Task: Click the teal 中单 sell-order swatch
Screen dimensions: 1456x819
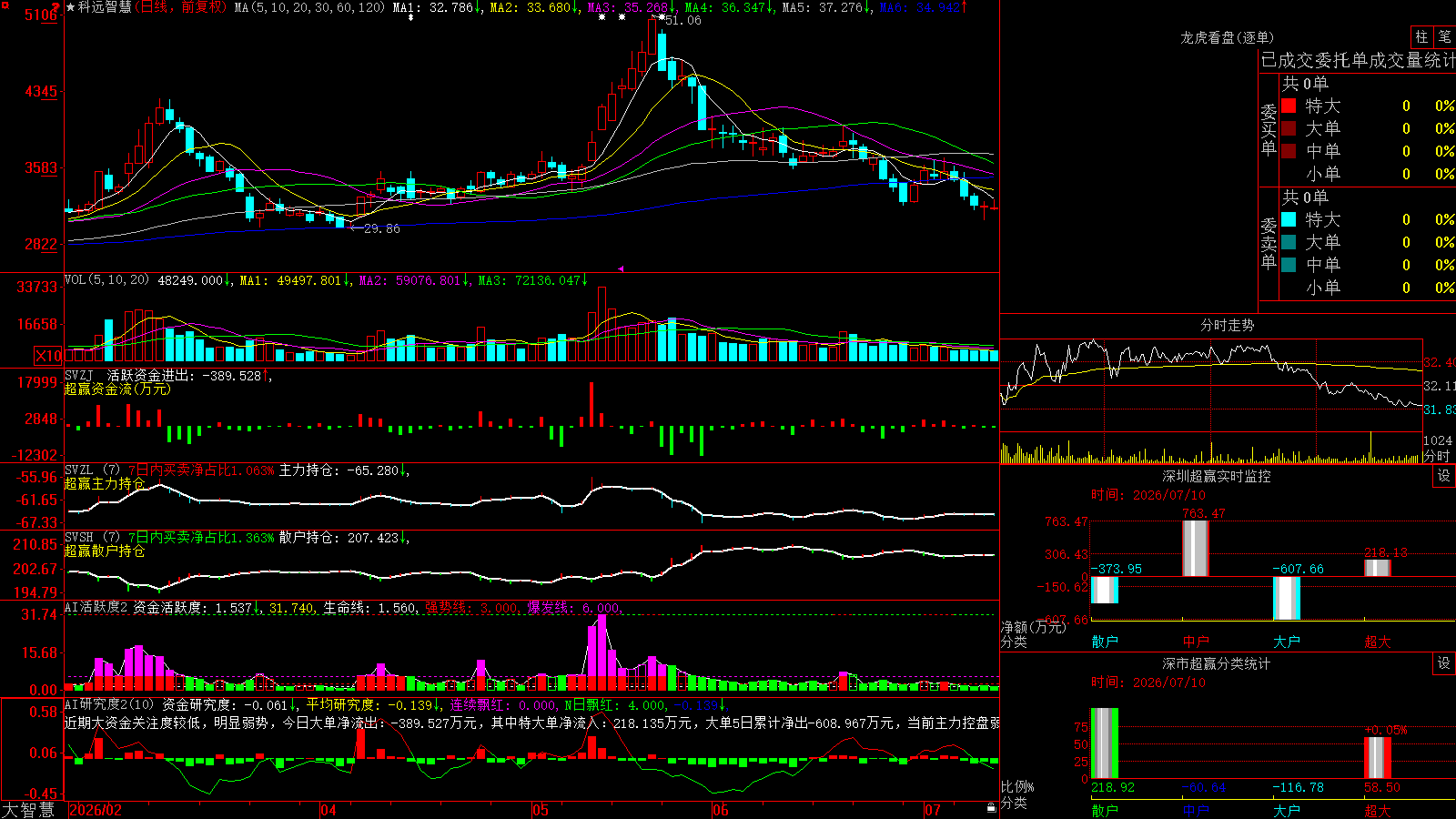Action: coord(1289,265)
